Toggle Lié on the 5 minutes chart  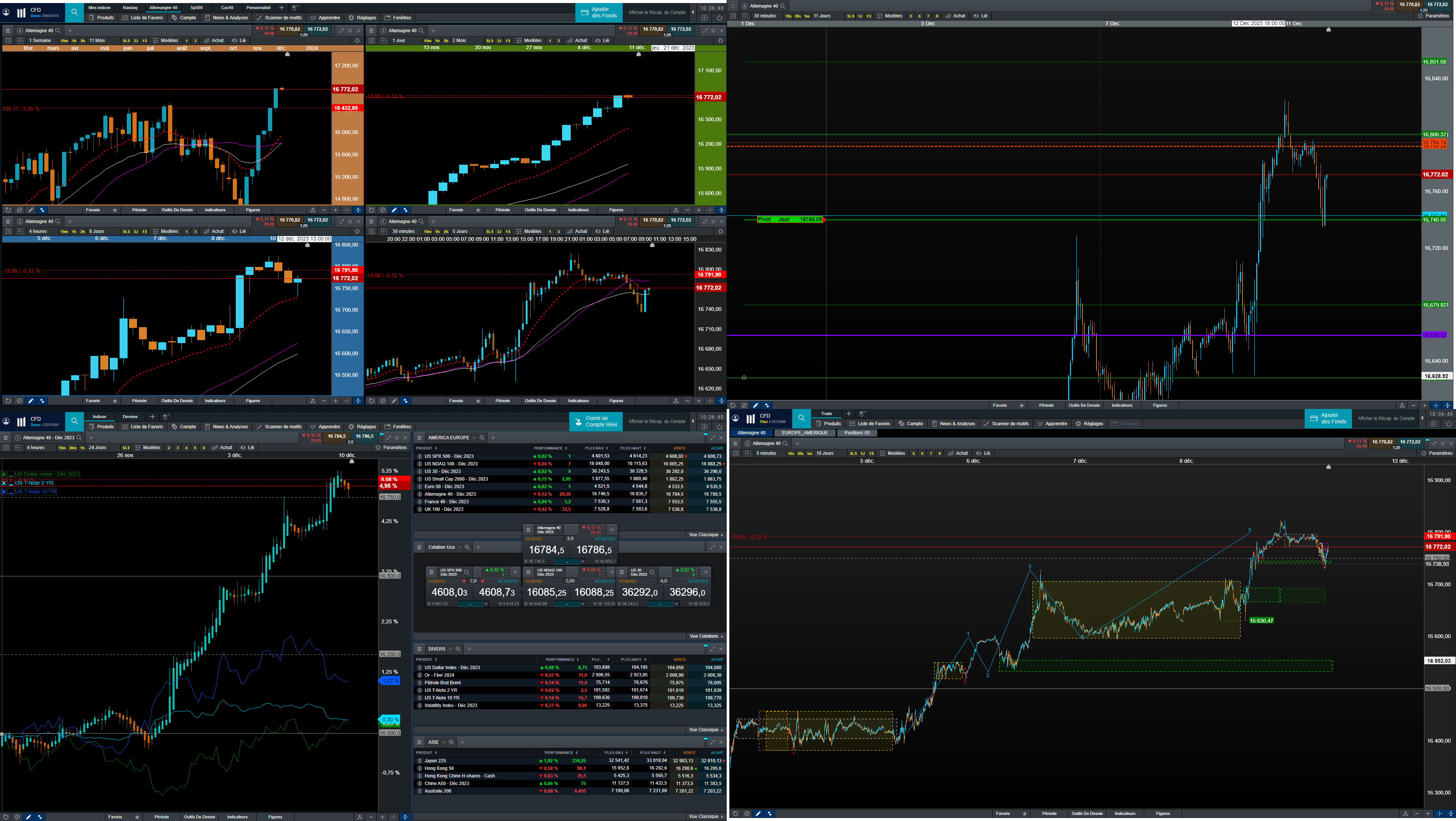984,453
